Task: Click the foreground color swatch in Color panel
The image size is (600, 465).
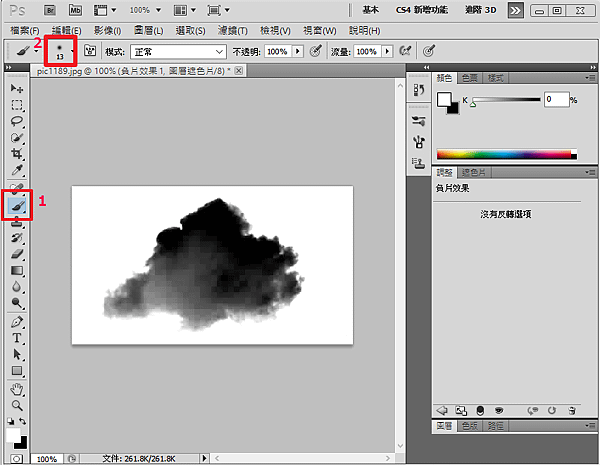Action: [444, 99]
